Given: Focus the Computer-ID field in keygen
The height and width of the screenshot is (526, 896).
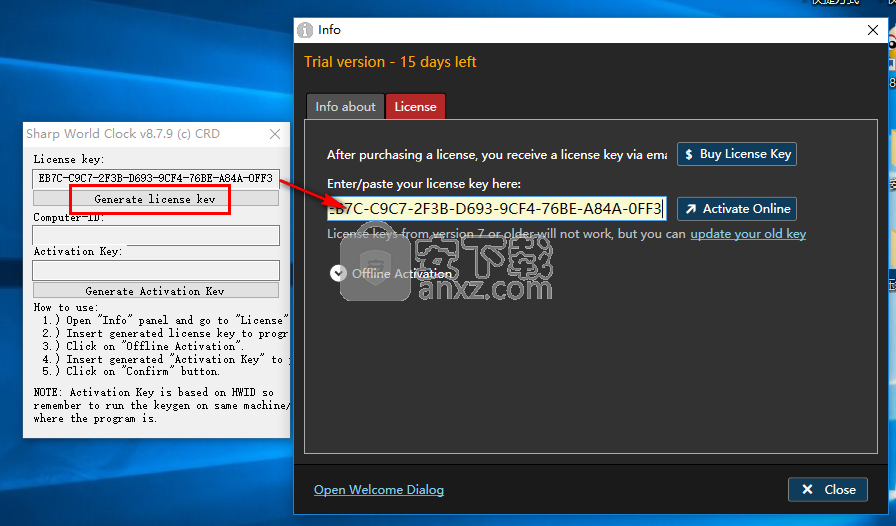Looking at the screenshot, I should click(x=155, y=236).
